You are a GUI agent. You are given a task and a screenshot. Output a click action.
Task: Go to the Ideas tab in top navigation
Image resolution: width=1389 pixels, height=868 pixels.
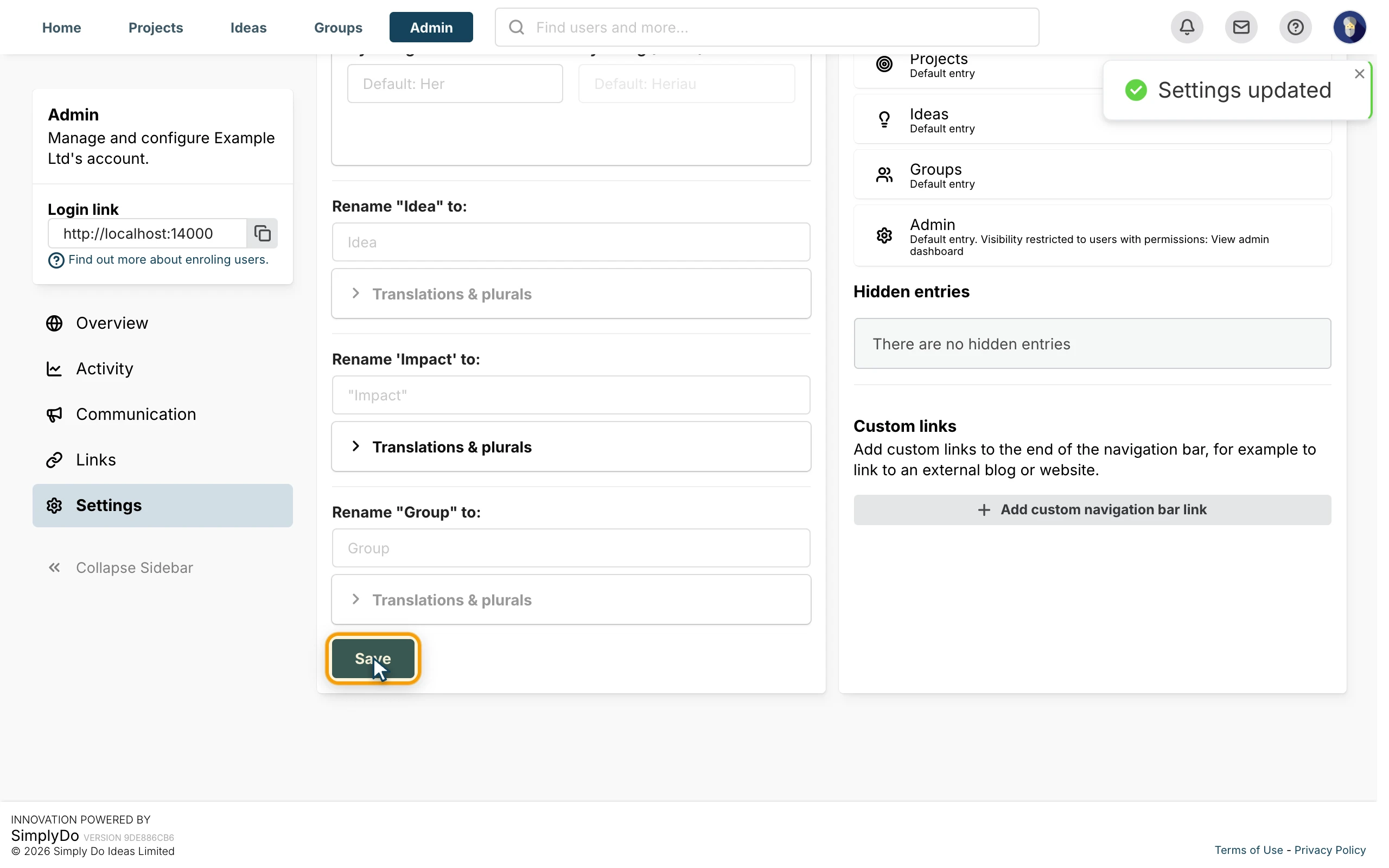point(249,27)
